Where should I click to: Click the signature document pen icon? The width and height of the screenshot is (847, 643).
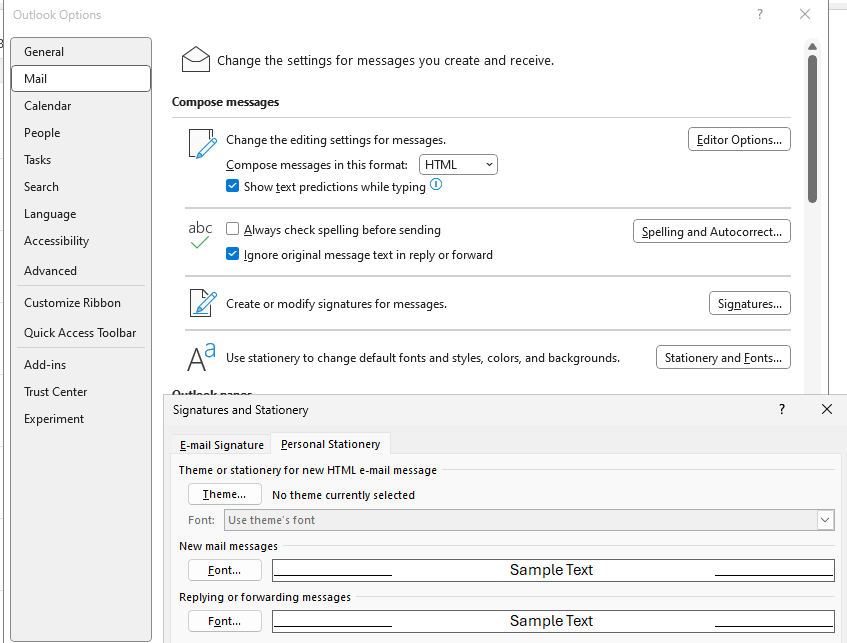tap(203, 303)
